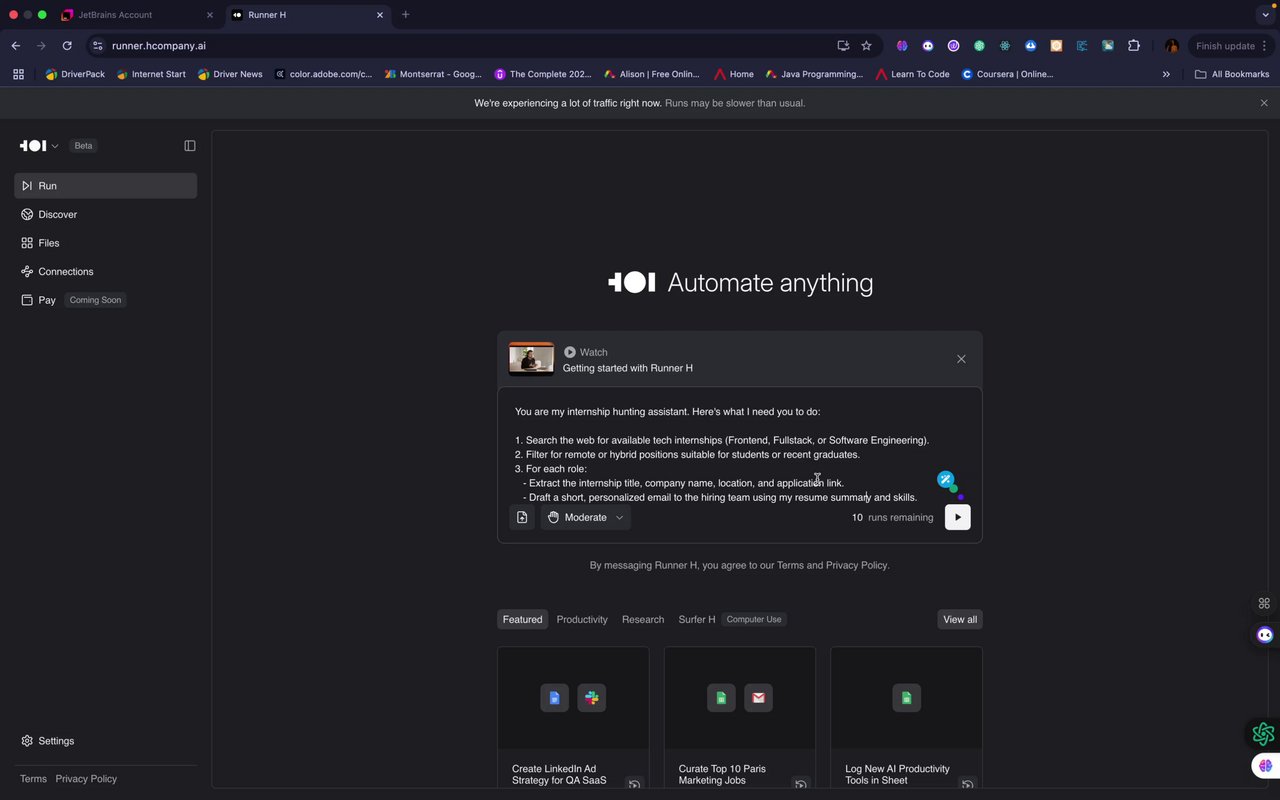Click the install app icon in address bar
Viewport: 1280px width, 800px height.
pyautogui.click(x=843, y=46)
